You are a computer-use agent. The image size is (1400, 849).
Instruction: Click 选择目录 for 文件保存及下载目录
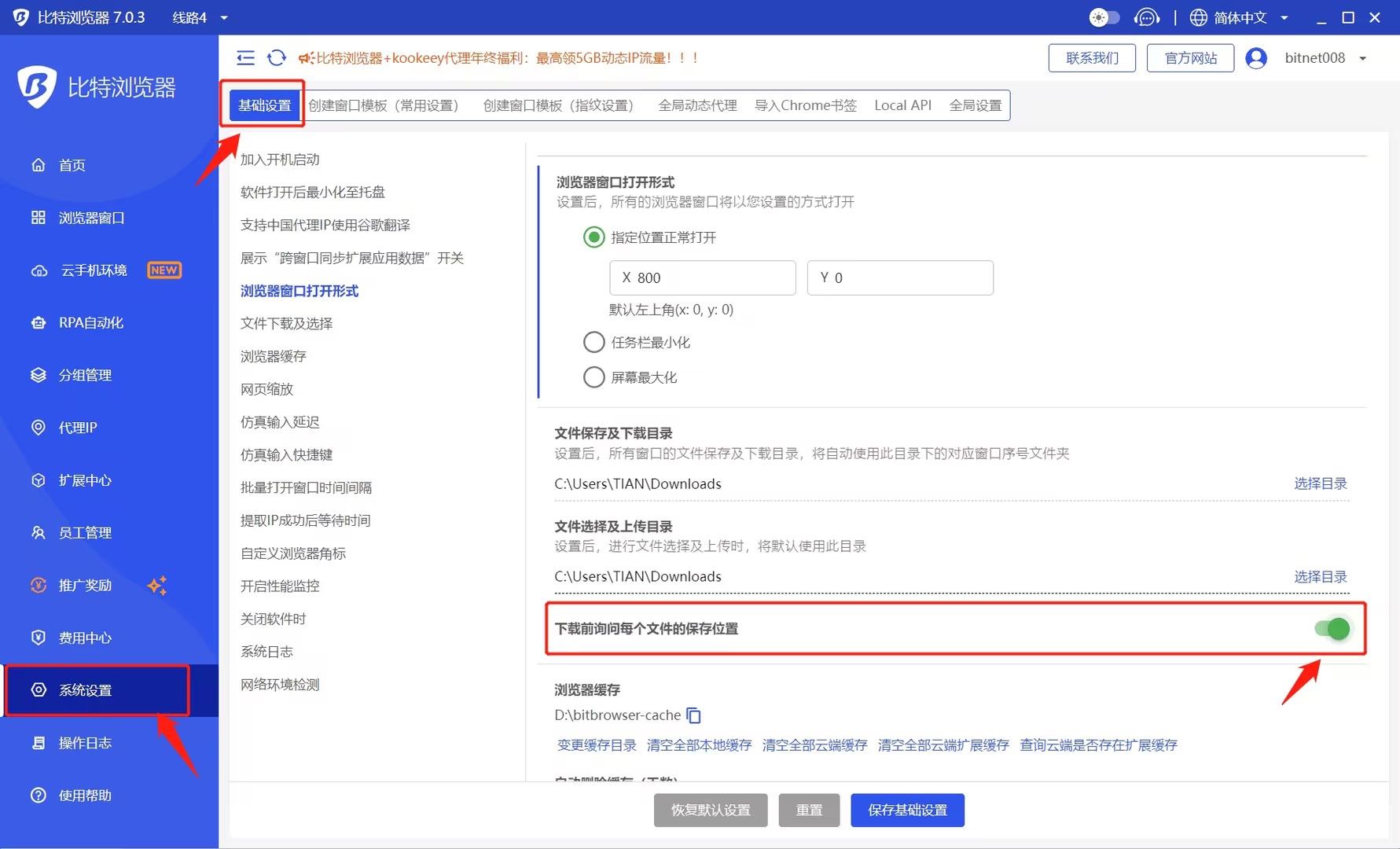point(1321,483)
